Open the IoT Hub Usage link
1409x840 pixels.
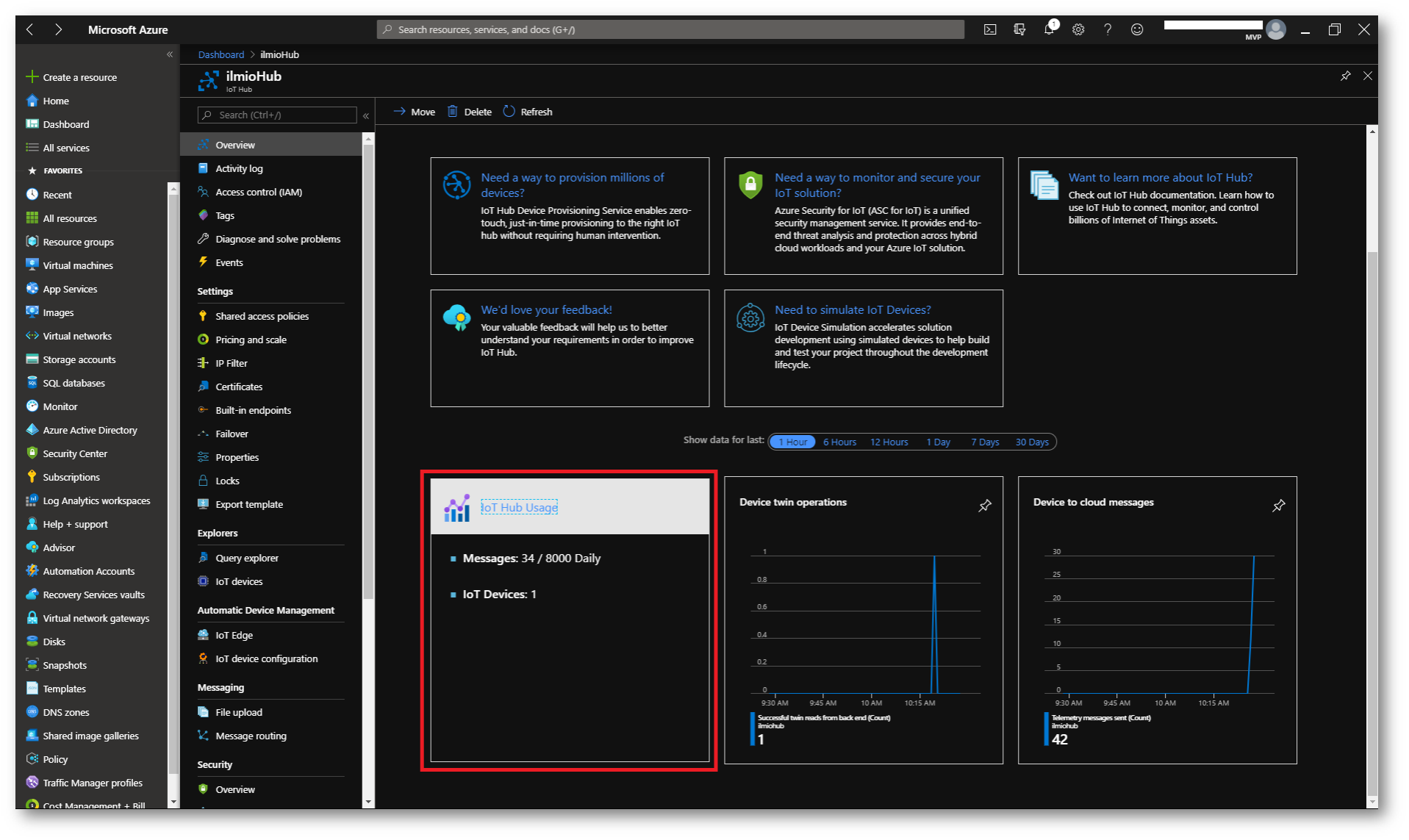[x=519, y=508]
